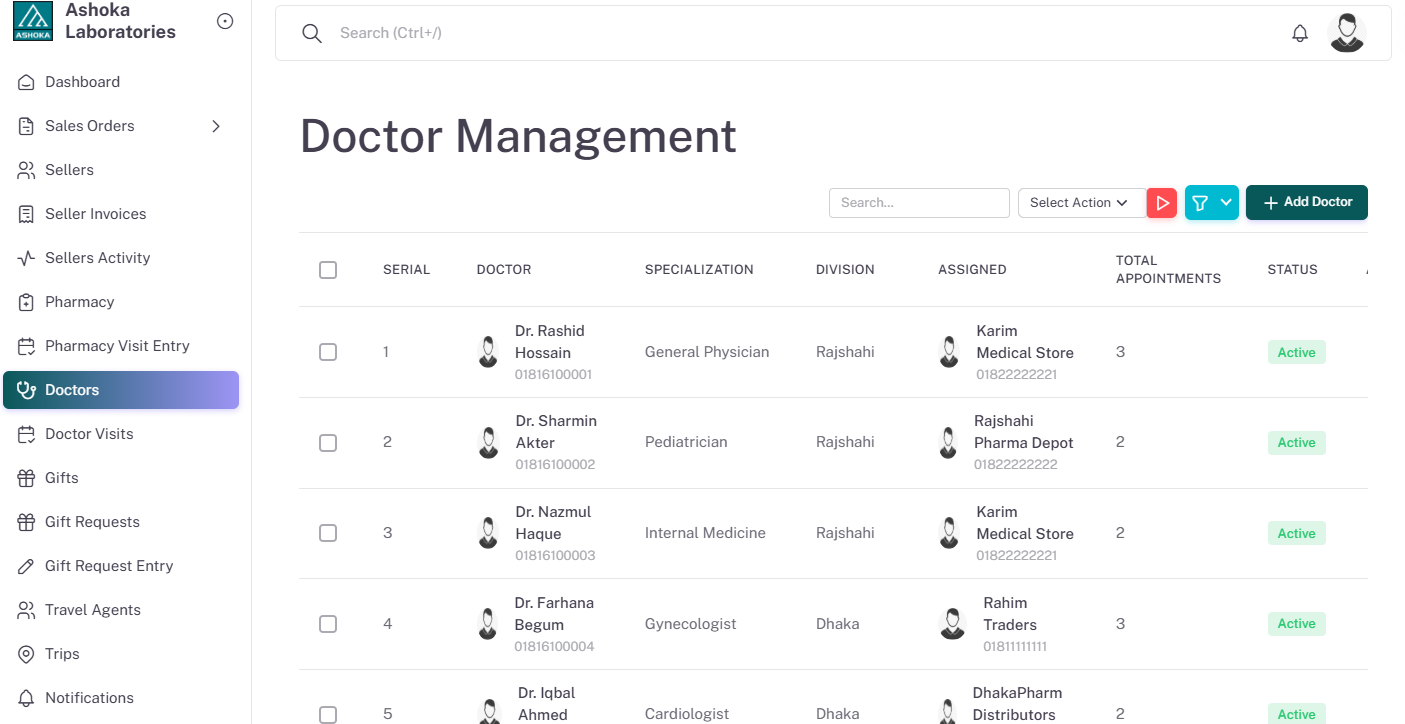The height and width of the screenshot is (724, 1405).
Task: Click the Rajshahi Pharma Depot assigned seller
Action: point(1024,432)
